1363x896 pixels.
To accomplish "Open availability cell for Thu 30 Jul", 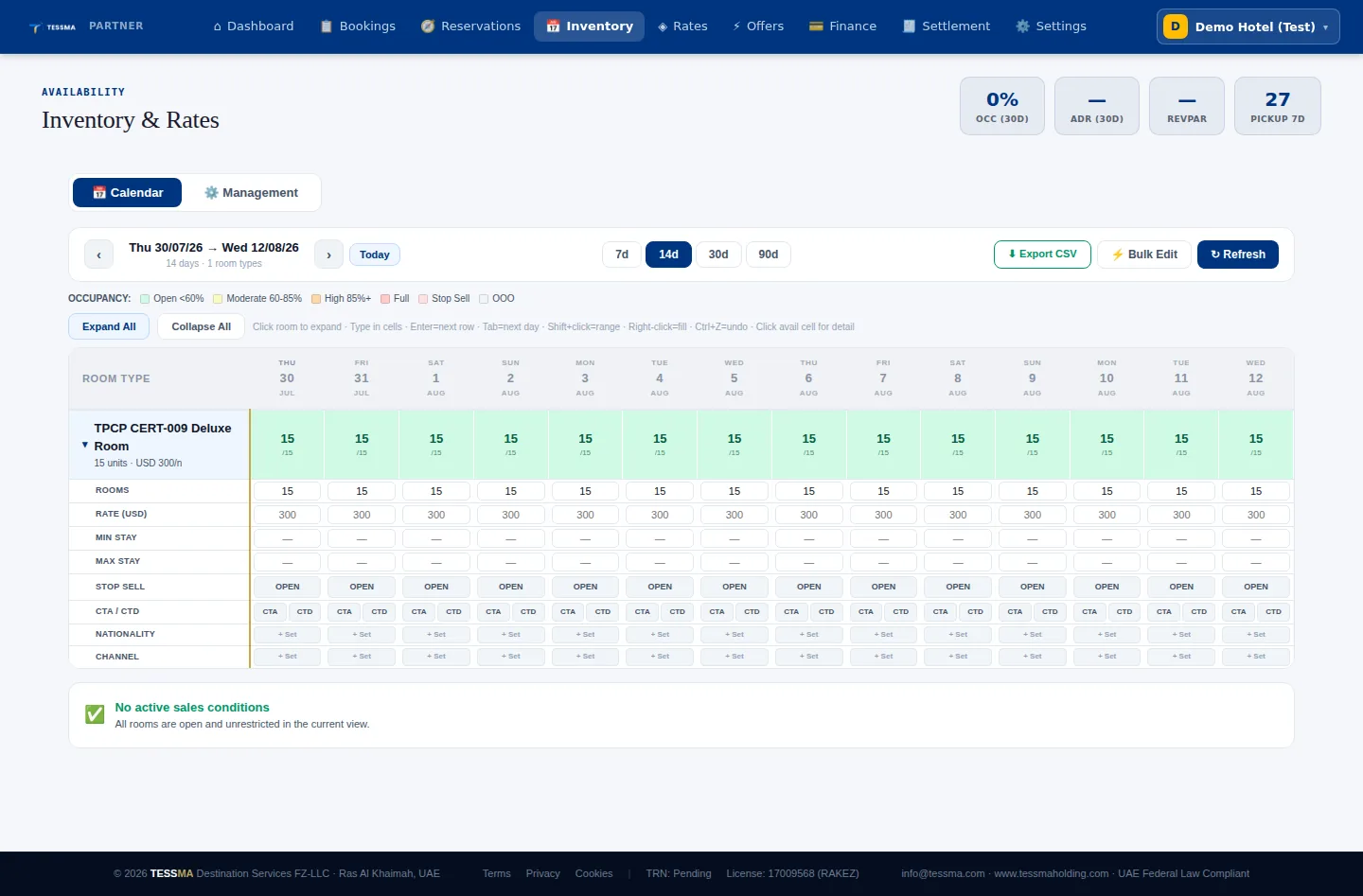I will (x=288, y=445).
